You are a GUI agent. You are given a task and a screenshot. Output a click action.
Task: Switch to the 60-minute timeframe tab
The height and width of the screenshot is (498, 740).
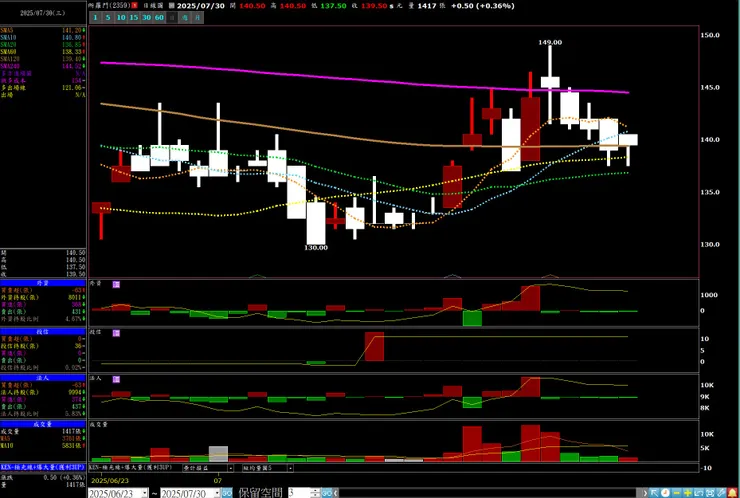[159, 17]
